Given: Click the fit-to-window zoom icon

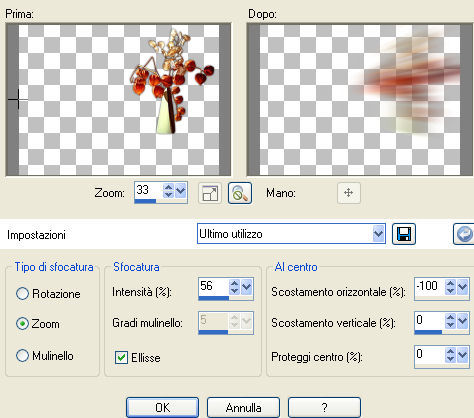Looking at the screenshot, I should tap(210, 193).
